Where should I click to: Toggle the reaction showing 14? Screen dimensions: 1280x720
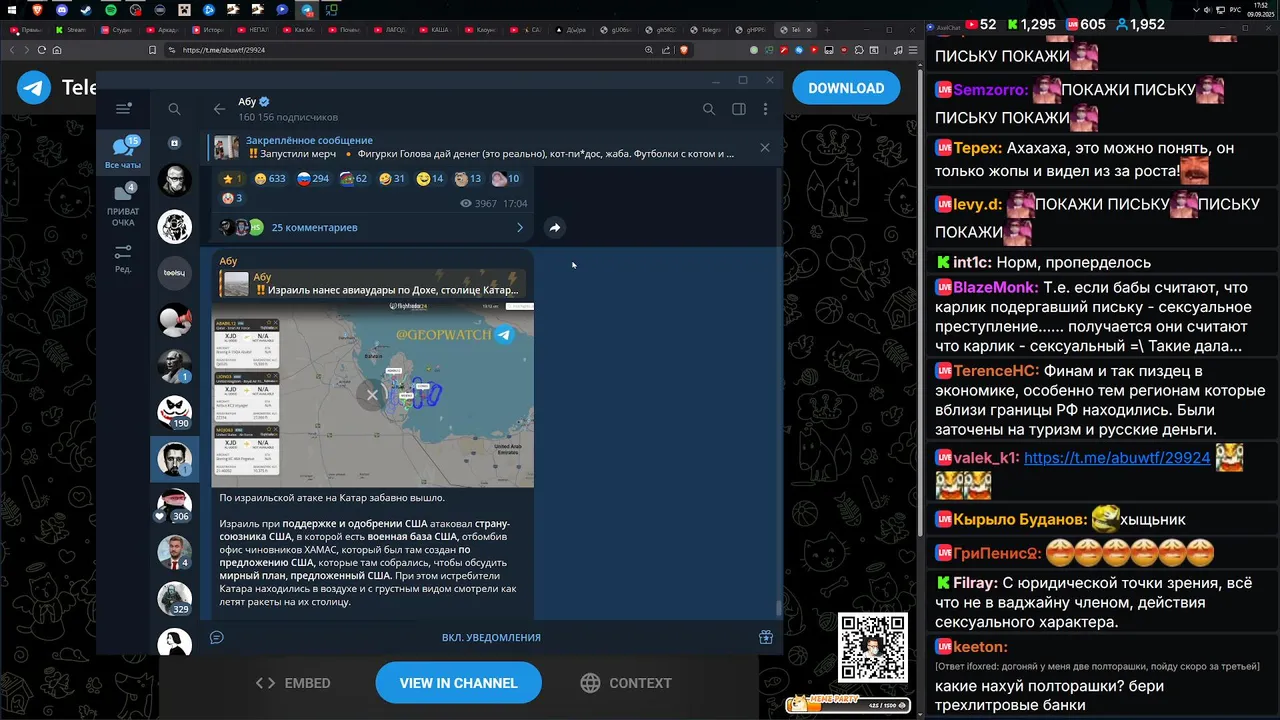pos(430,179)
